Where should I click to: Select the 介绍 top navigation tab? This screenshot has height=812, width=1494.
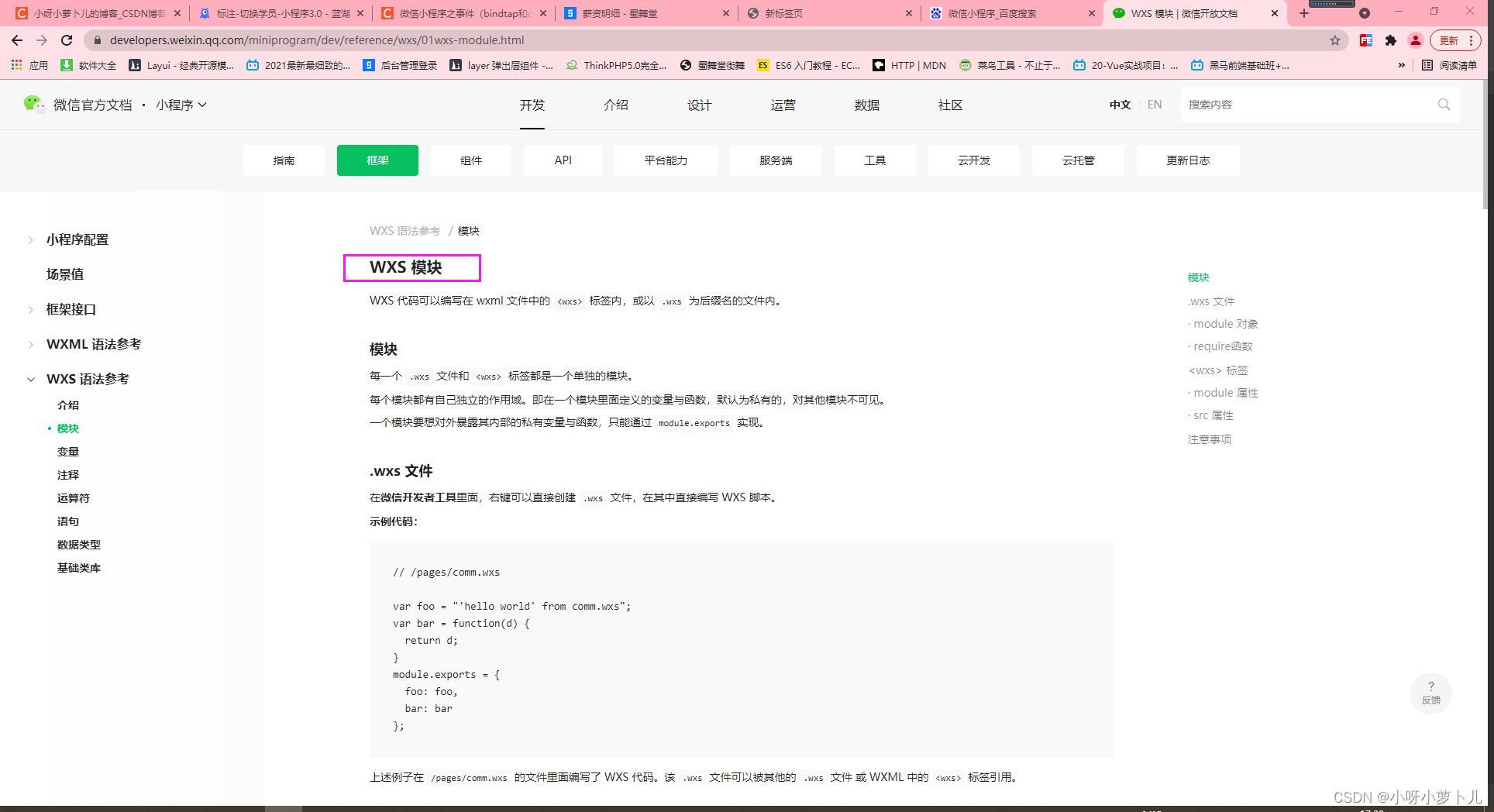tap(616, 105)
